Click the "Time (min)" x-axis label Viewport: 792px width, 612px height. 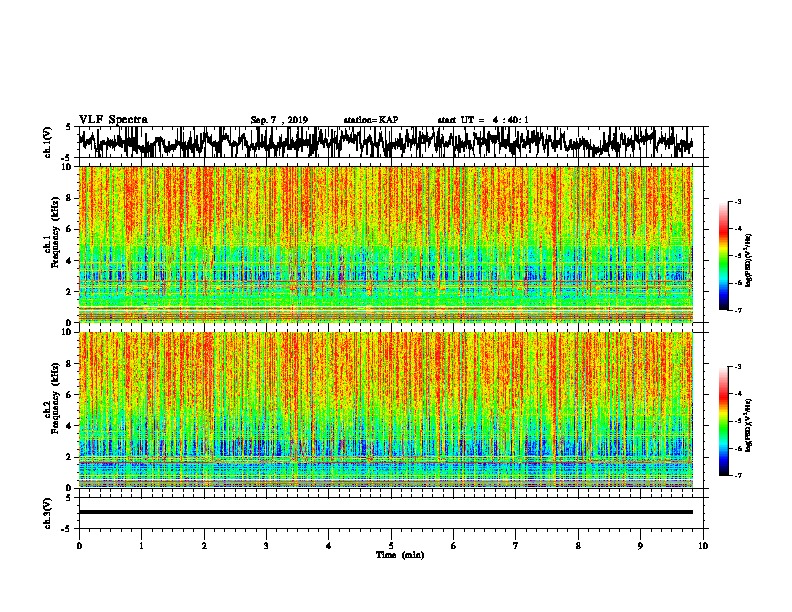(400, 555)
